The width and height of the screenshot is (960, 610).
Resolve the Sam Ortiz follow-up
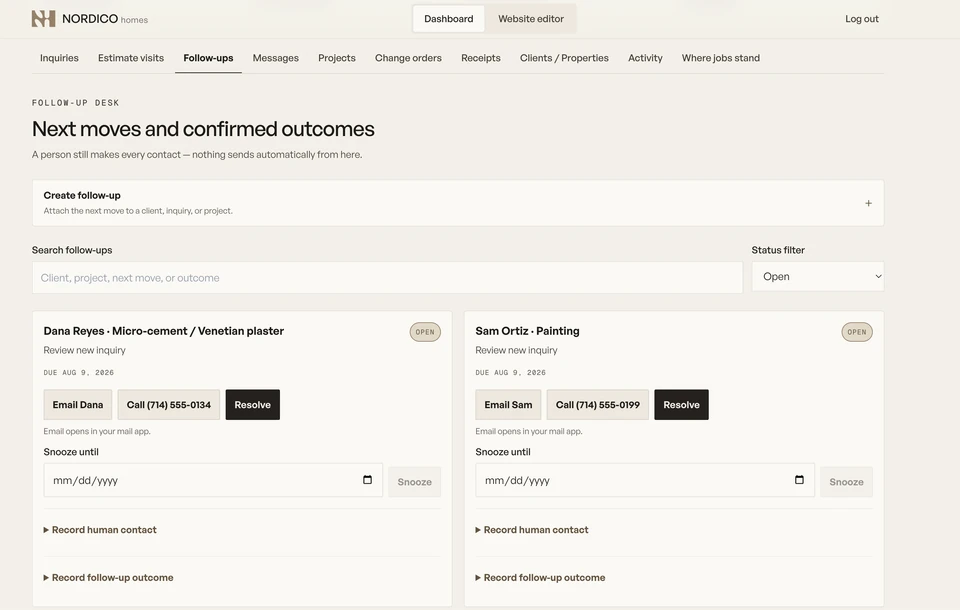pos(681,405)
